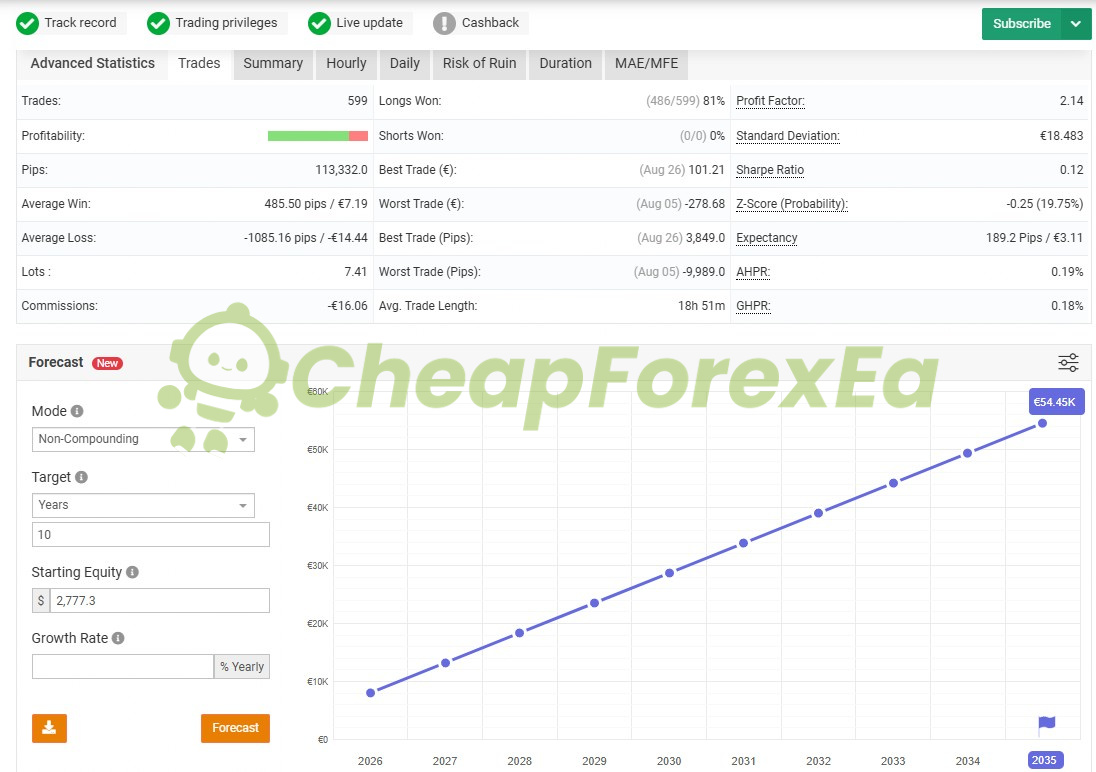Click the Standard Deviation label link

point(788,136)
